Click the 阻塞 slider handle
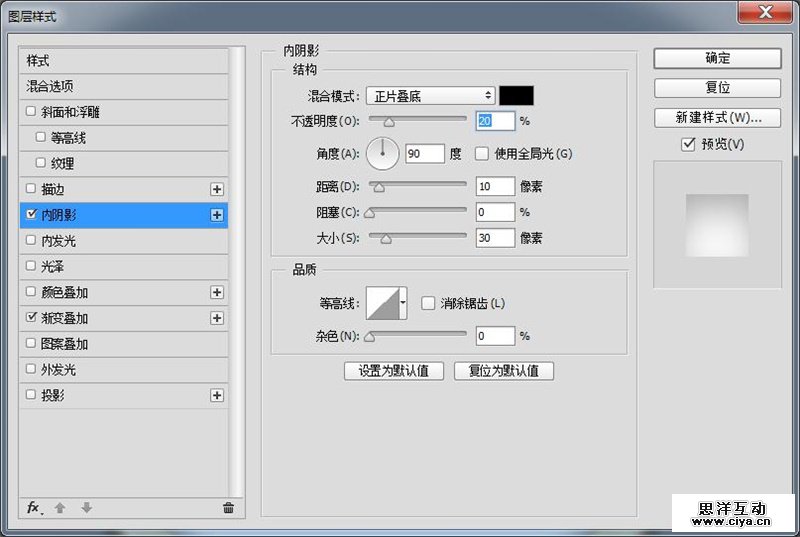The width and height of the screenshot is (800, 537). tap(369, 213)
